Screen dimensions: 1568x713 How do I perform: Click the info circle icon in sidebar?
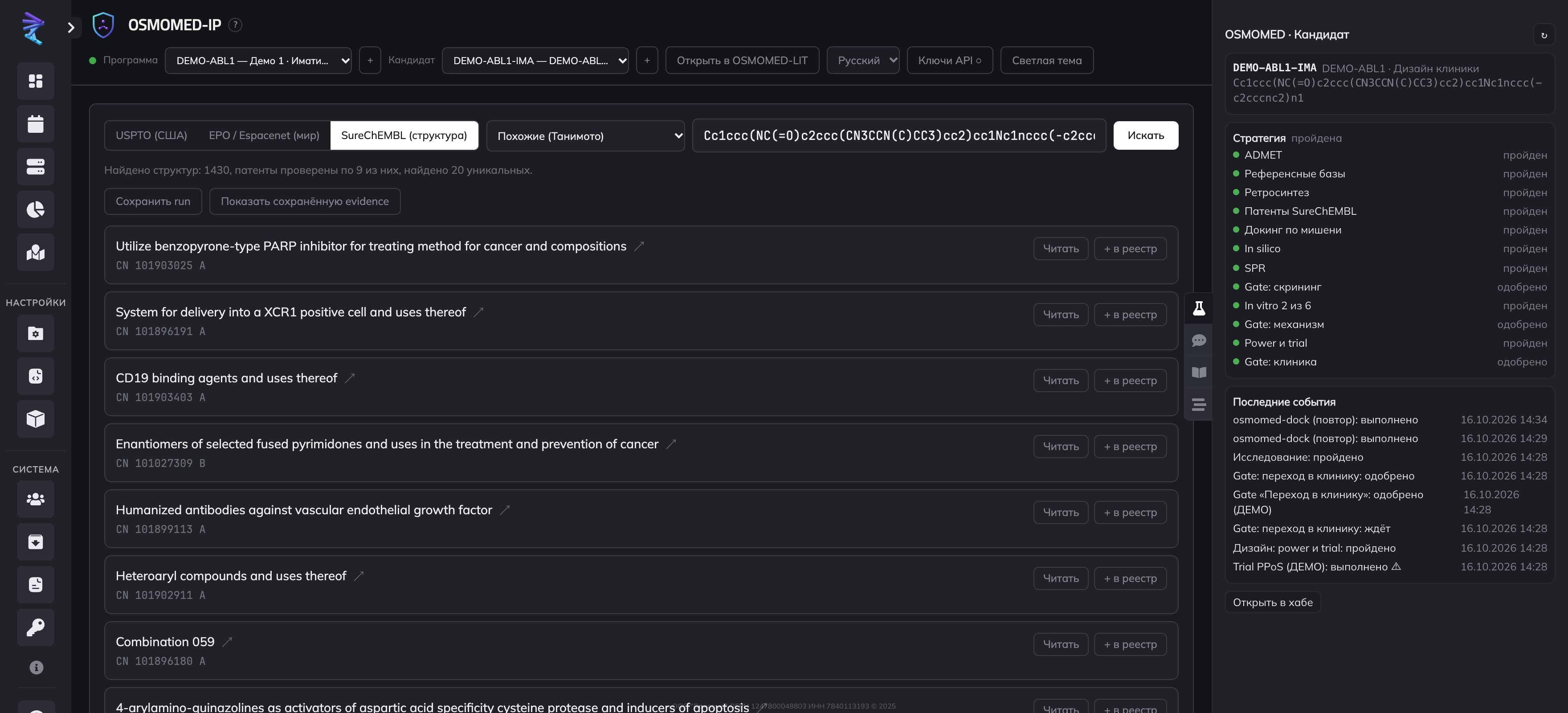pos(36,668)
